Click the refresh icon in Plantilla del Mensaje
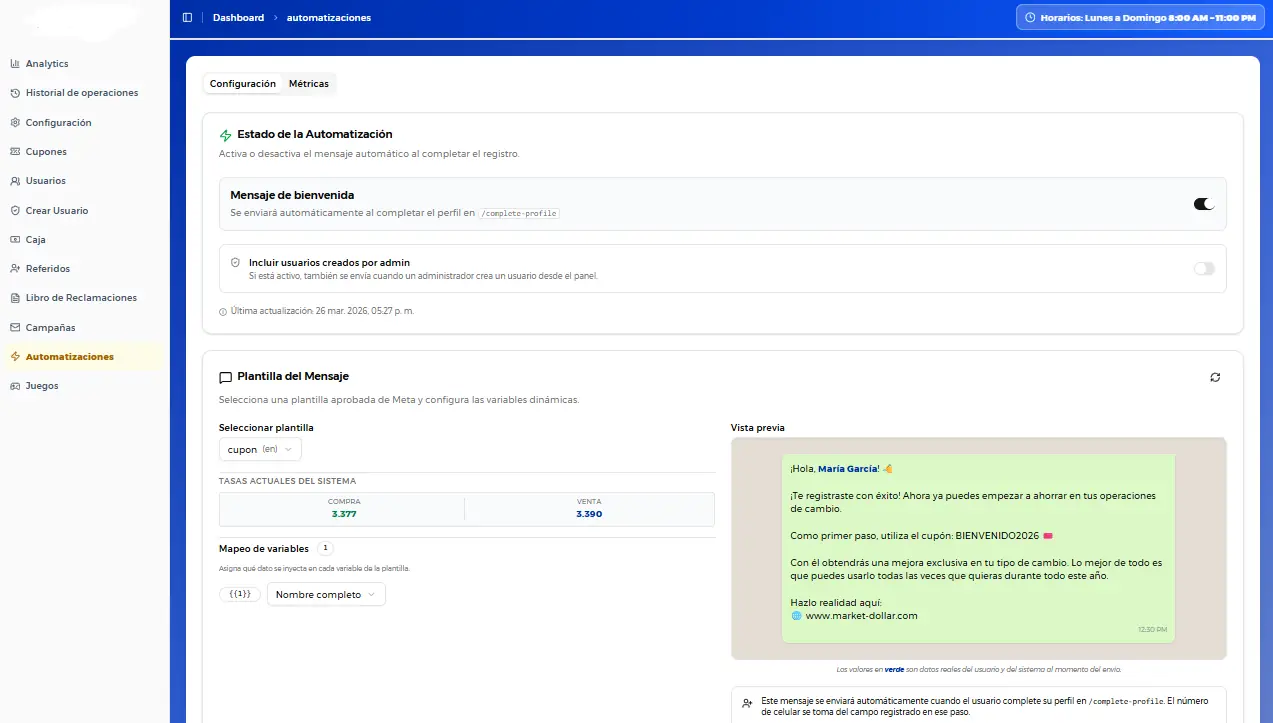Image resolution: width=1273 pixels, height=723 pixels. click(1215, 377)
